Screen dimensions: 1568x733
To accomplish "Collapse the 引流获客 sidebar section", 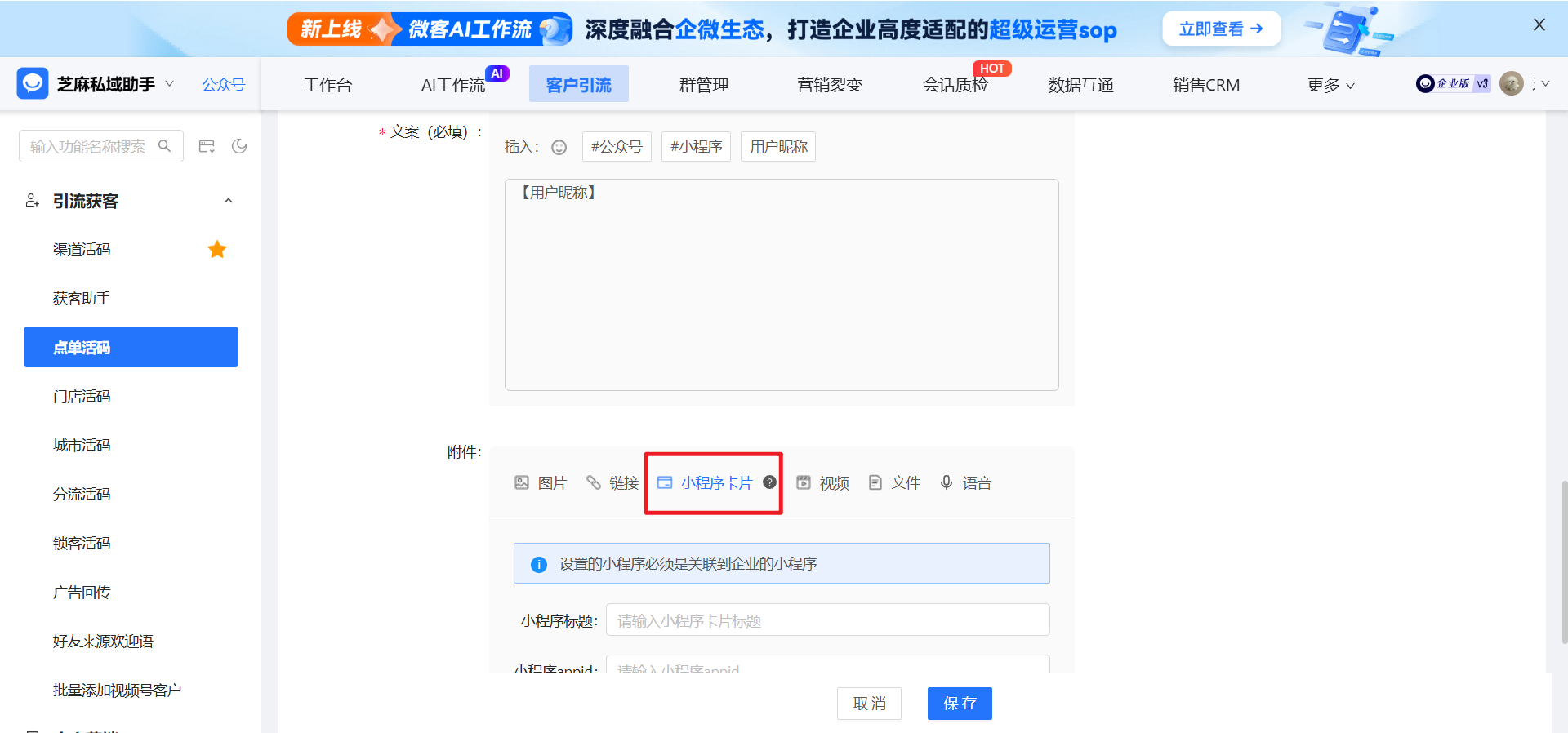I will [229, 201].
